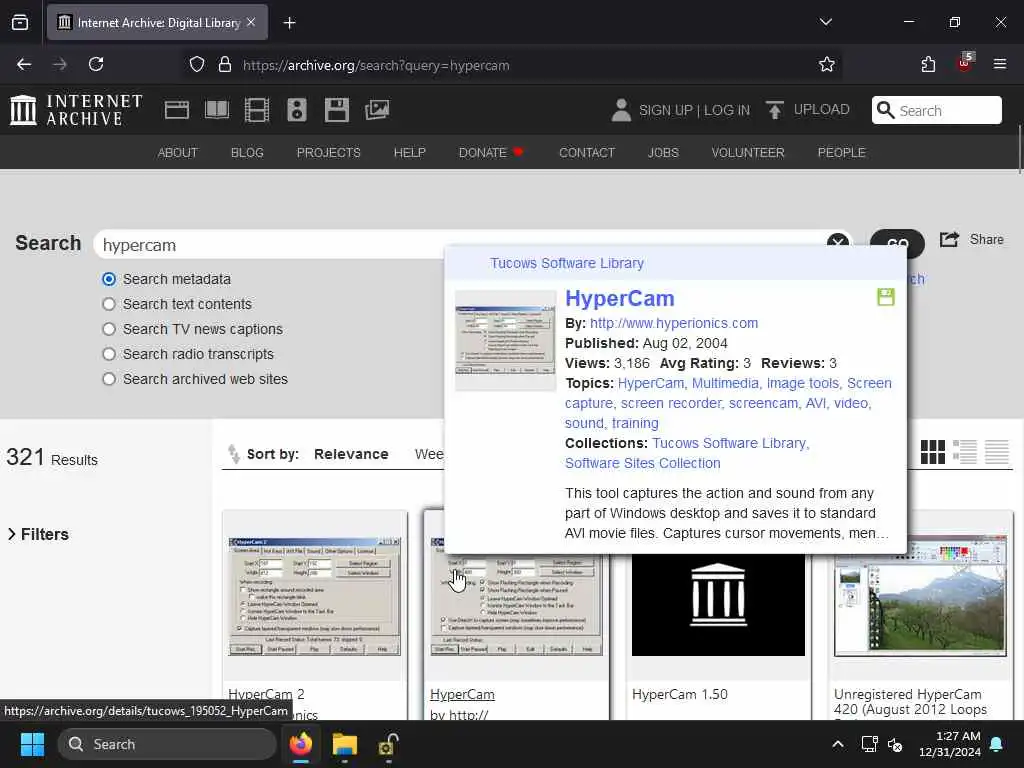Screen dimensions: 1024x768
Task: Open the HyperCam 1.50 result thumbnail
Action: pyautogui.click(x=718, y=604)
